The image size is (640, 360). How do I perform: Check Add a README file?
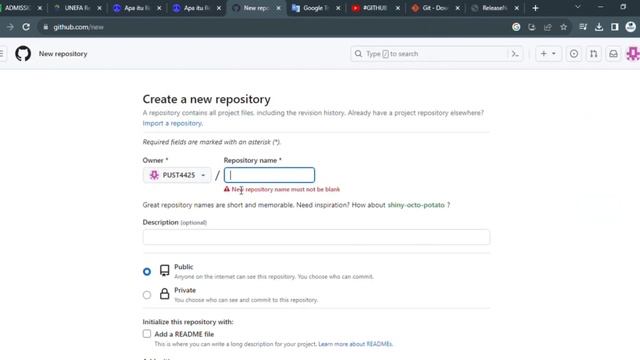coord(147,334)
